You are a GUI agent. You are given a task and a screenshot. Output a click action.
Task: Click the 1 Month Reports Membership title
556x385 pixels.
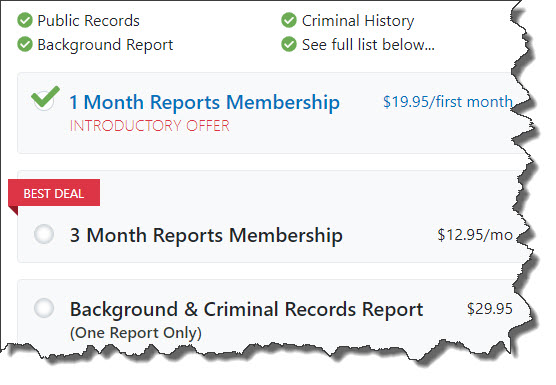[205, 102]
